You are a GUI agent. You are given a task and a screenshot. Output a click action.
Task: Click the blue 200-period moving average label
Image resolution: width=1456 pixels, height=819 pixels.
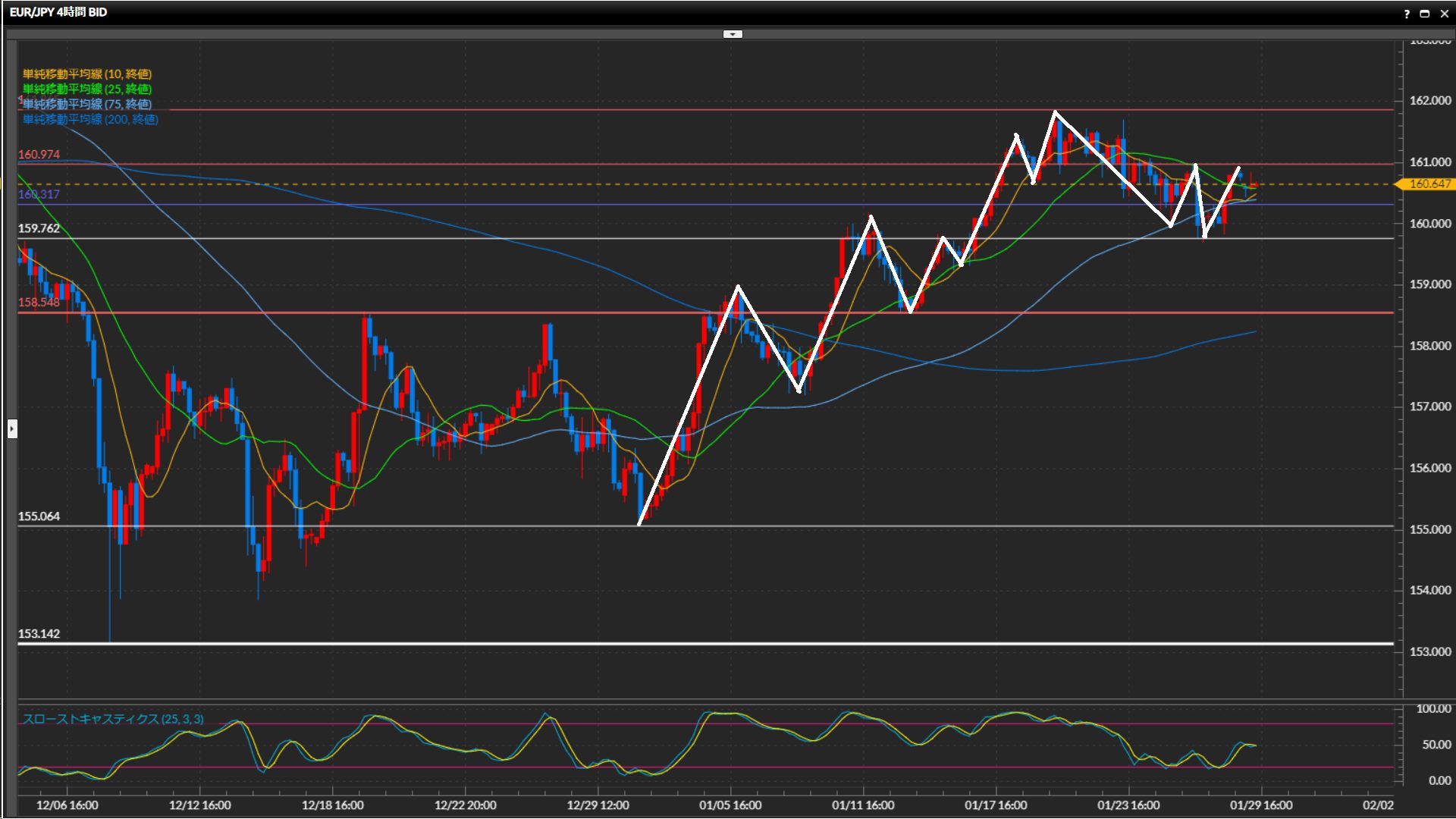(x=90, y=119)
